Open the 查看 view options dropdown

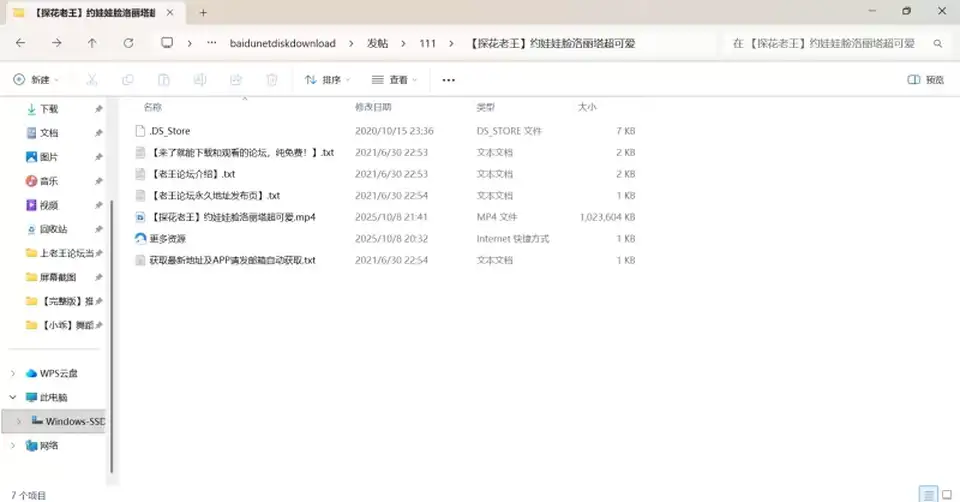394,80
